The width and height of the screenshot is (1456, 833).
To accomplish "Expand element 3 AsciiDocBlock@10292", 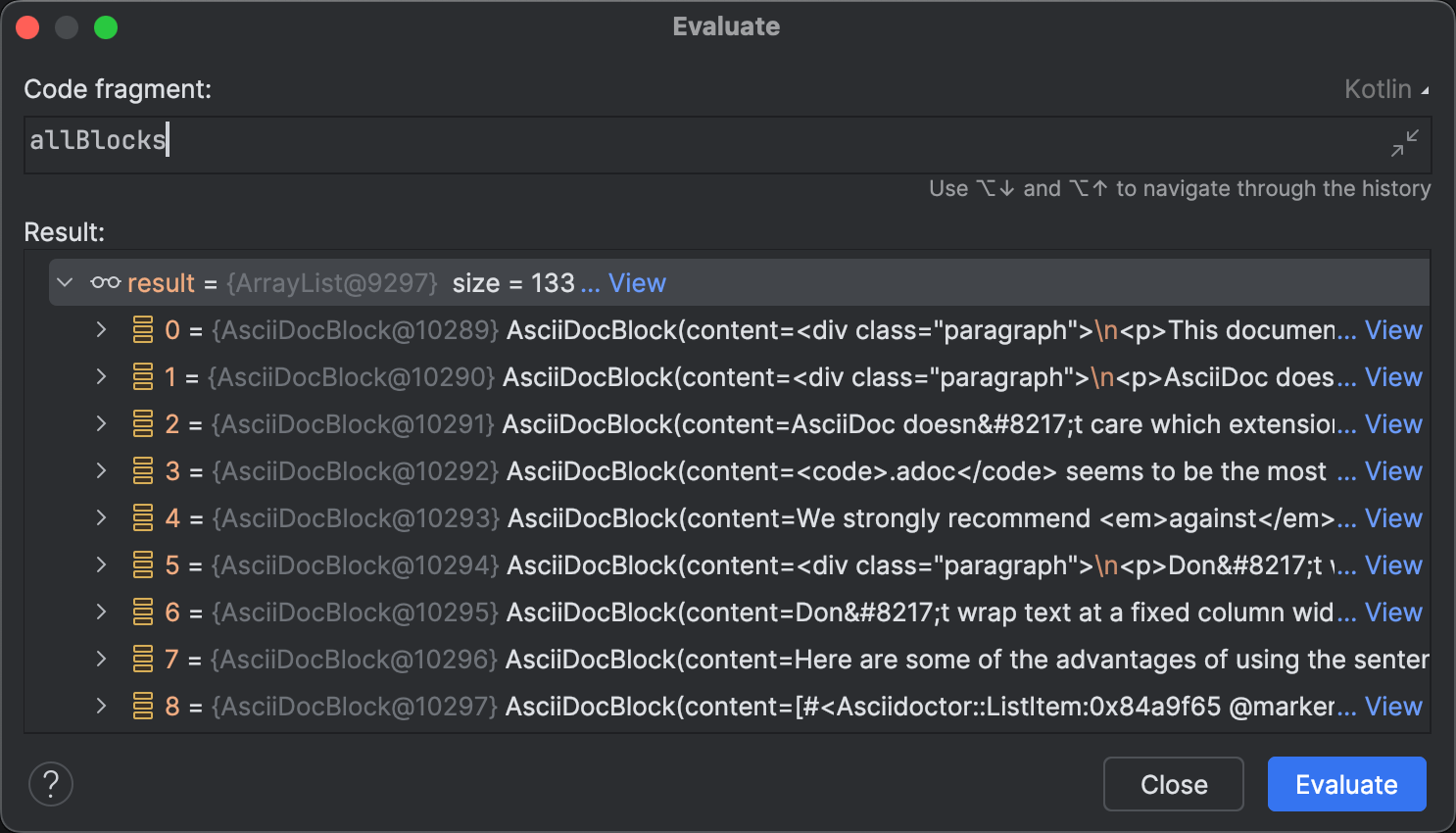I will coord(101,471).
